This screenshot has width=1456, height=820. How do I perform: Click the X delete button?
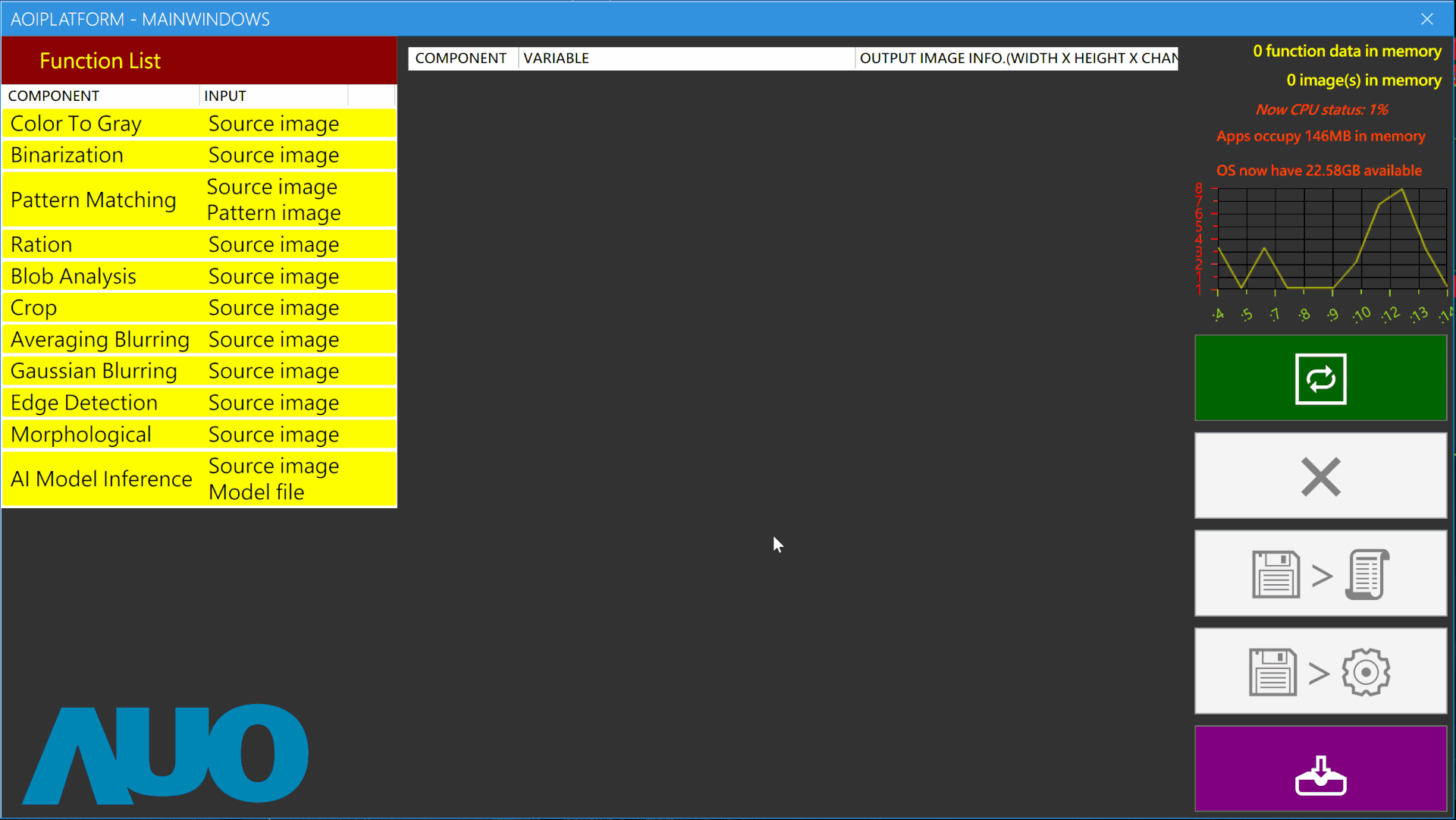[1320, 476]
